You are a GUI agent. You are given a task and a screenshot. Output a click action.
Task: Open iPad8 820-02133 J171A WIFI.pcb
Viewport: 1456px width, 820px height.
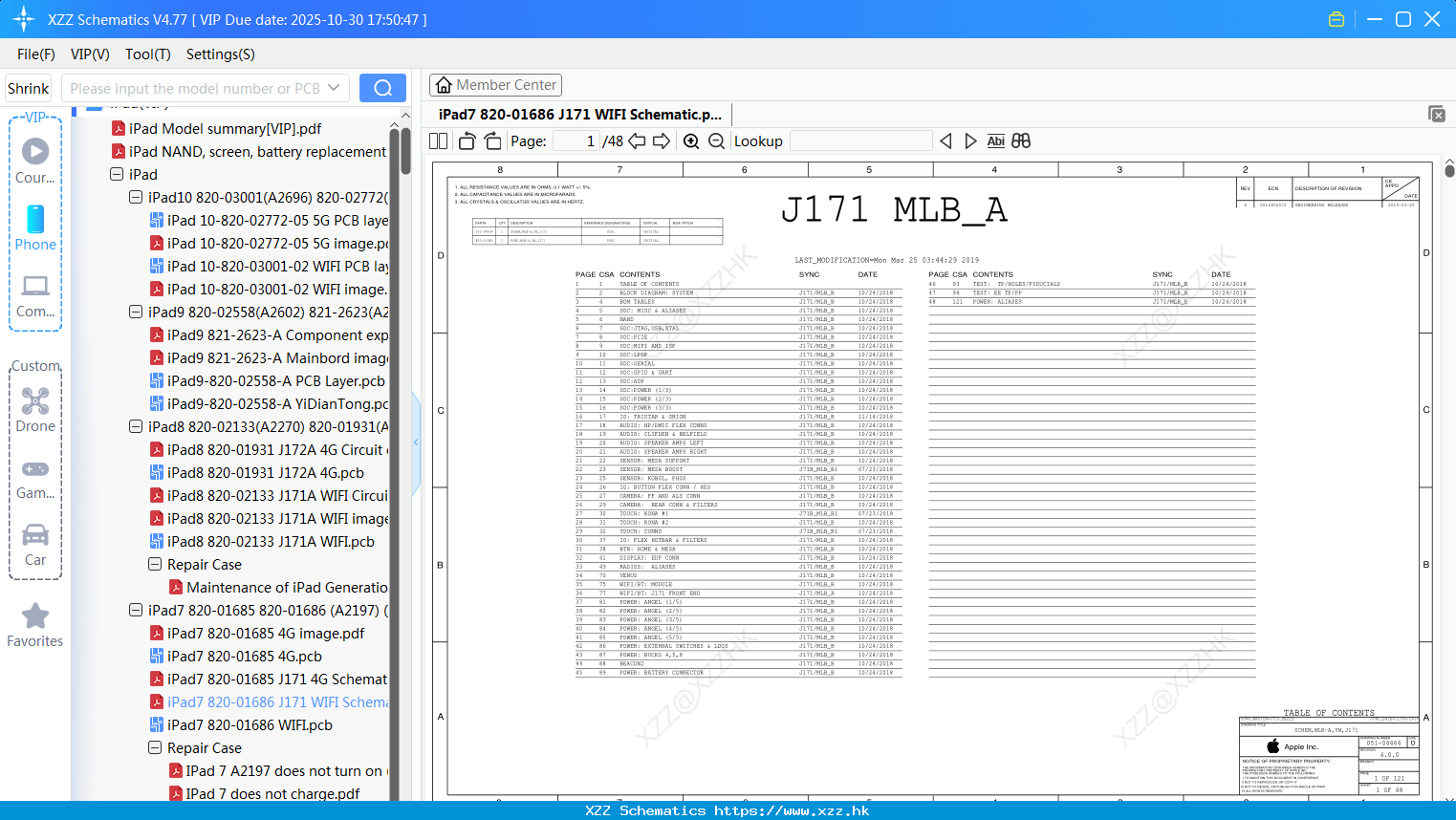[x=261, y=541]
